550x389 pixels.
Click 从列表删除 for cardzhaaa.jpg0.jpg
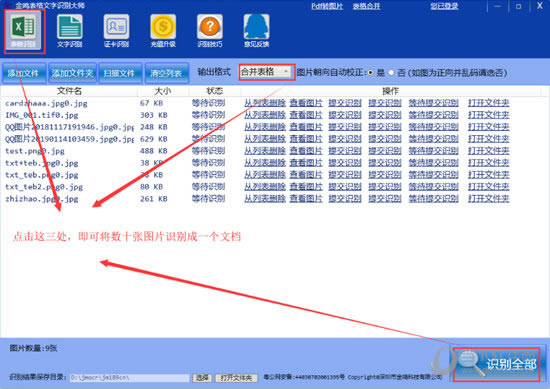(265, 103)
